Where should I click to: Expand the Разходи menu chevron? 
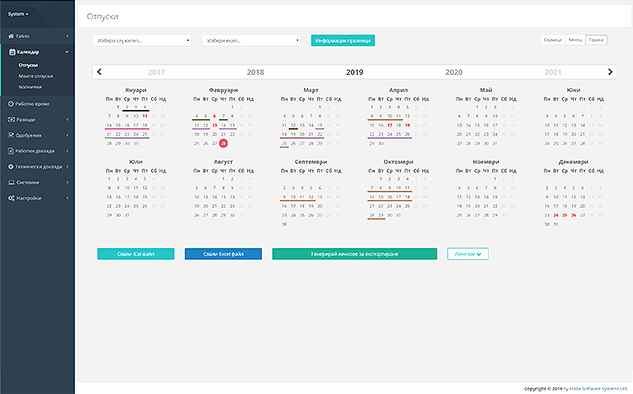coord(67,119)
